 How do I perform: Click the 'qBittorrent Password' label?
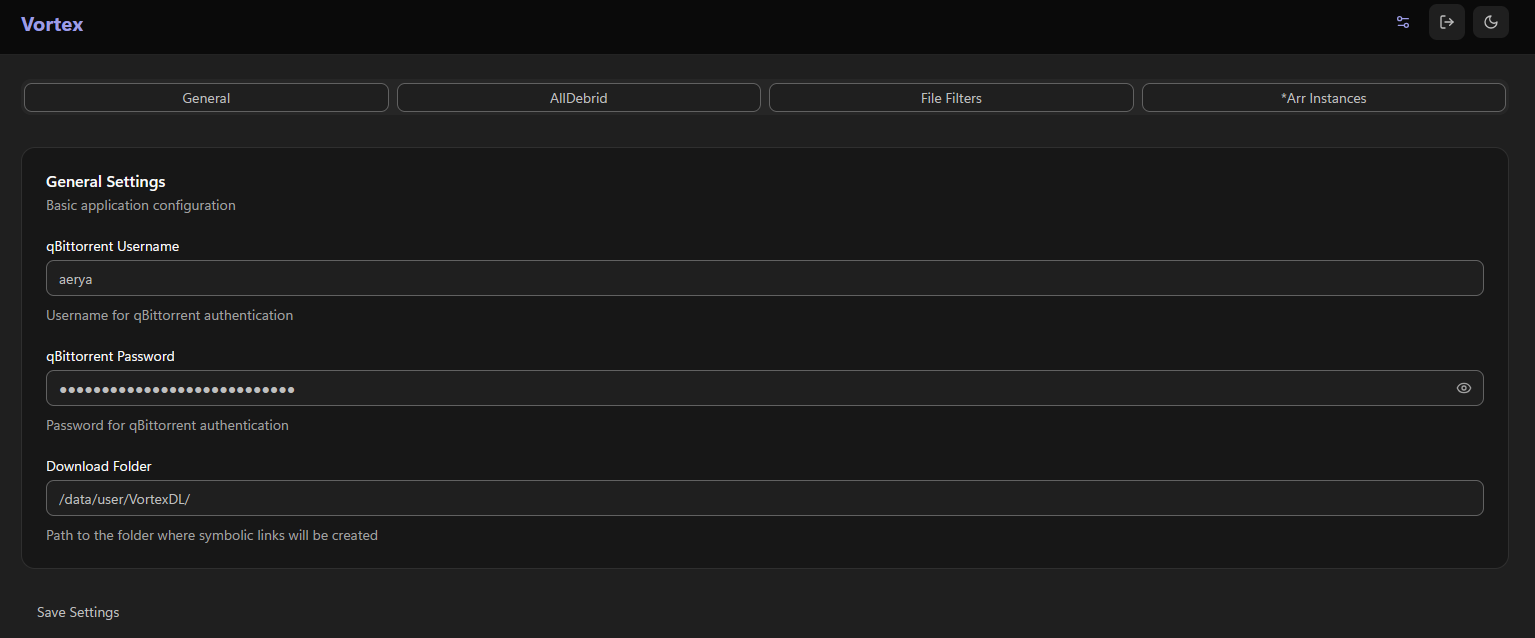110,356
